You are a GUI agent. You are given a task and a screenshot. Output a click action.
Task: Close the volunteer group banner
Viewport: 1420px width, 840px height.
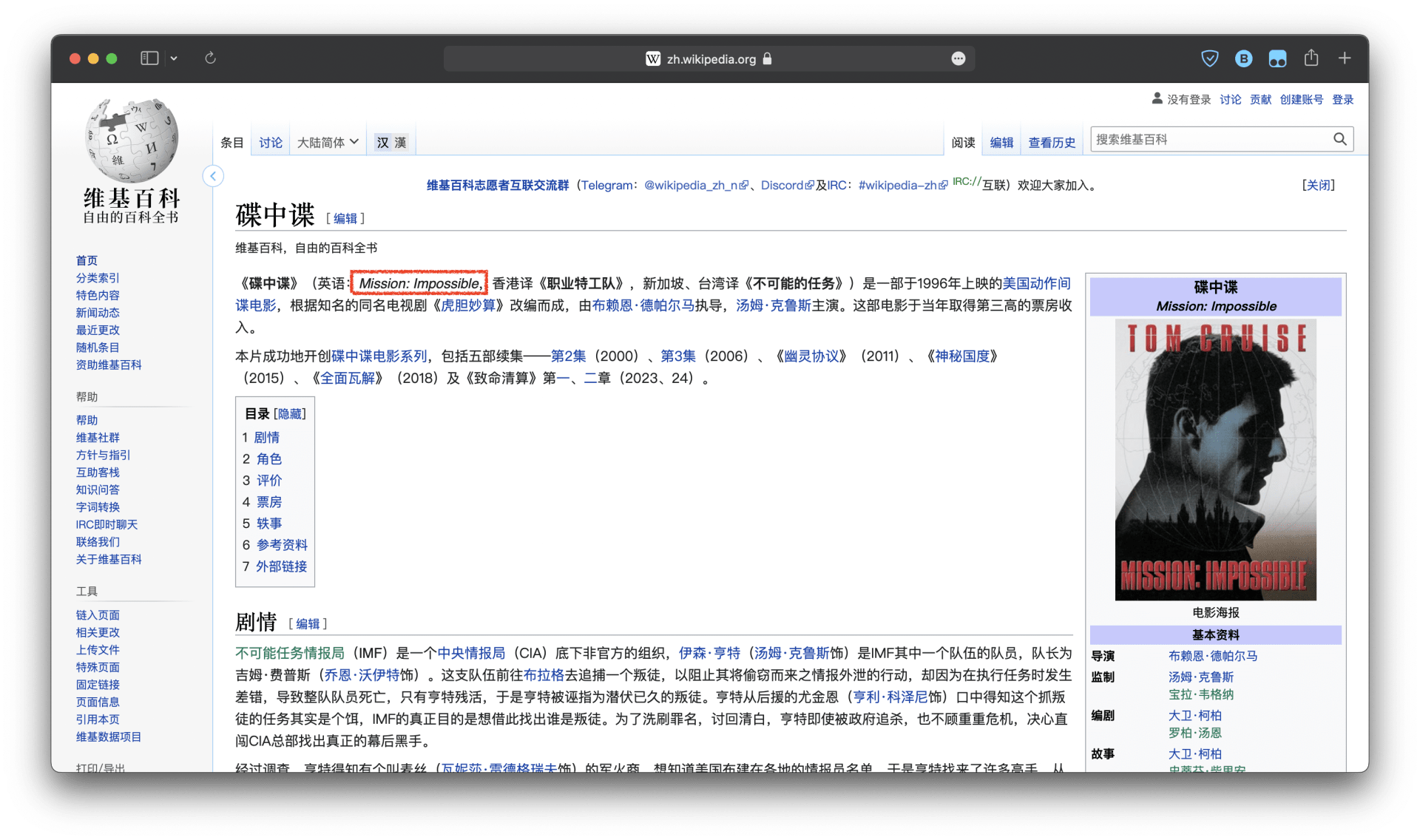(1318, 185)
